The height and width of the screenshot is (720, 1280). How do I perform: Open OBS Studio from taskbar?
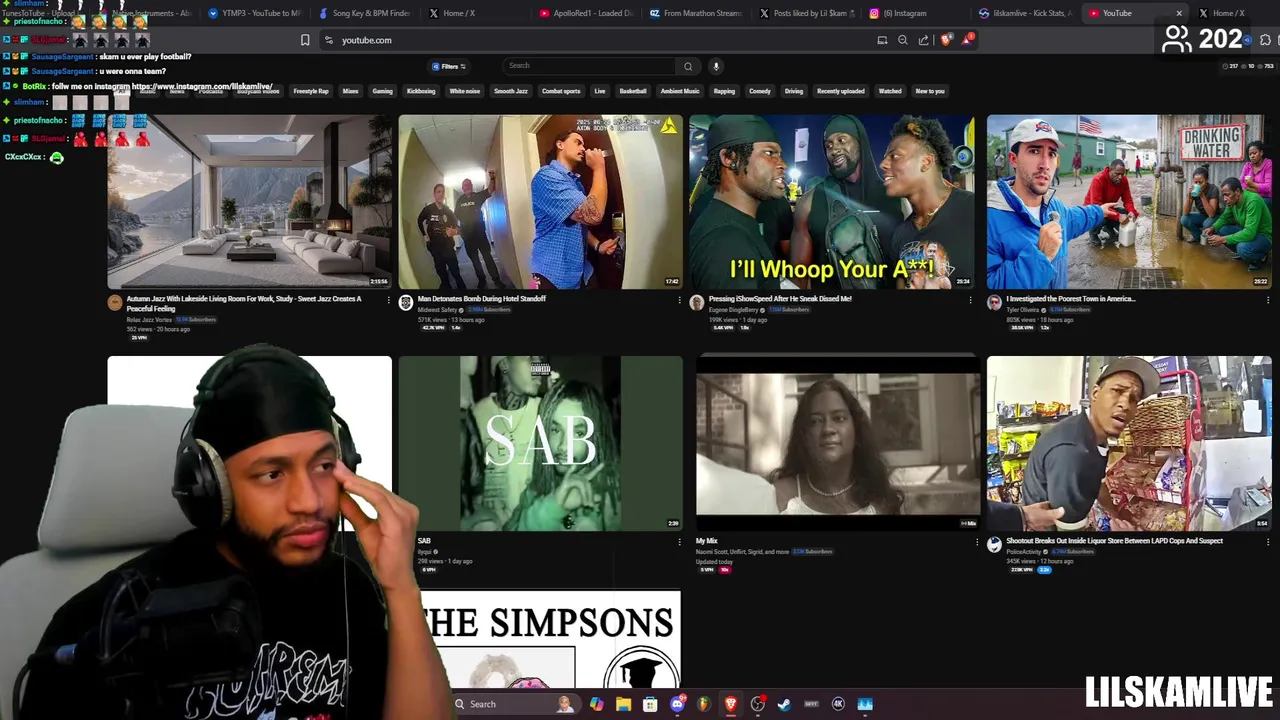coord(758,704)
